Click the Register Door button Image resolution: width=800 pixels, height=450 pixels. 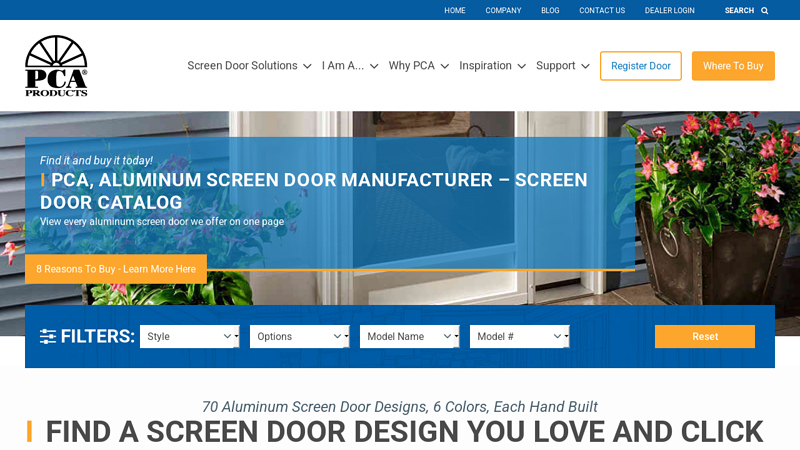(641, 66)
